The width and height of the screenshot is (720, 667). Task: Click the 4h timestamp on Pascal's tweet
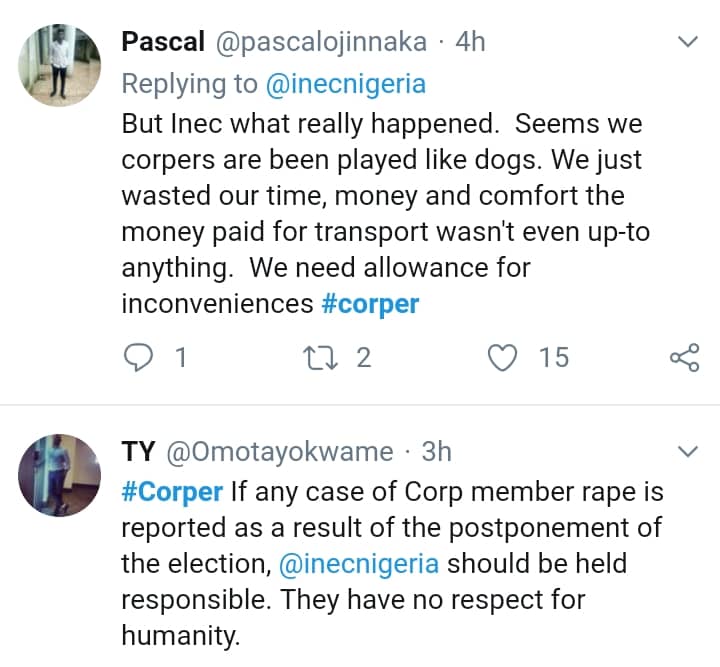(470, 42)
